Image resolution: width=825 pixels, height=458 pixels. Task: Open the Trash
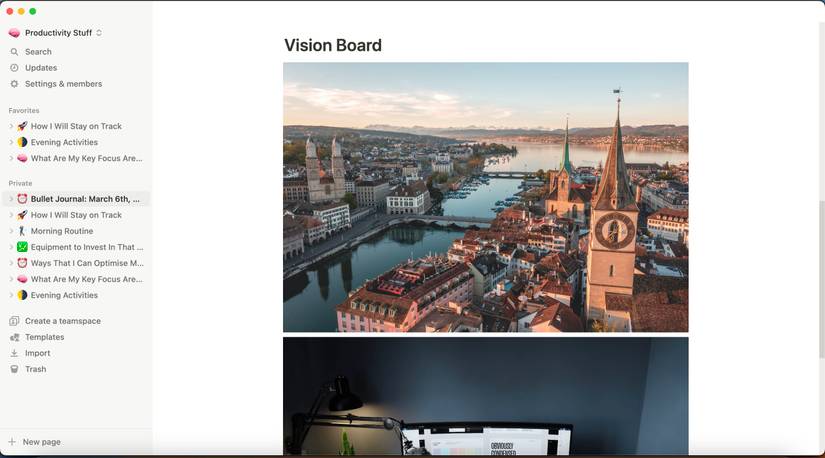(x=36, y=369)
